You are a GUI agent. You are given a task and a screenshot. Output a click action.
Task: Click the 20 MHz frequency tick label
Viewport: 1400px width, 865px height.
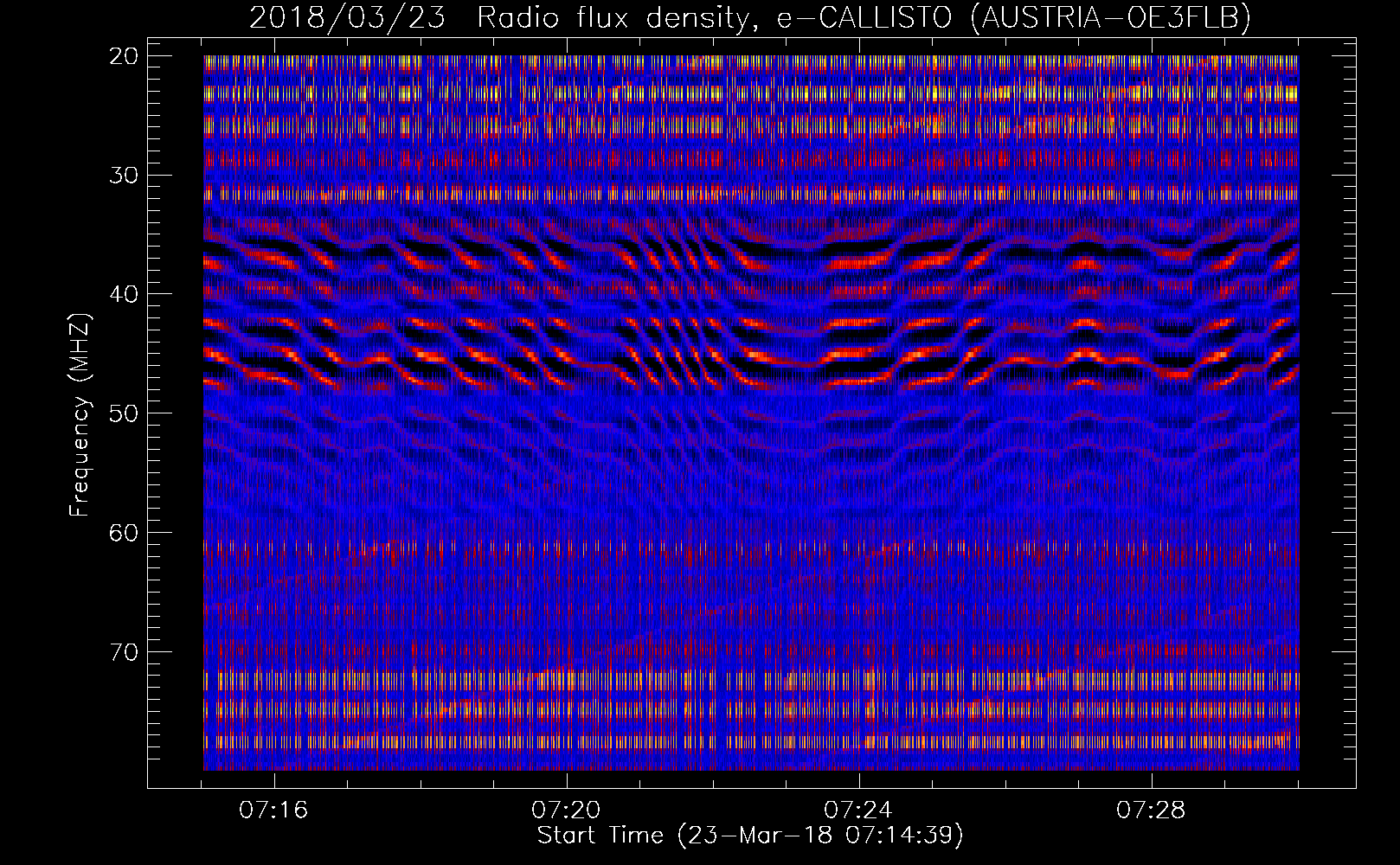[x=124, y=56]
